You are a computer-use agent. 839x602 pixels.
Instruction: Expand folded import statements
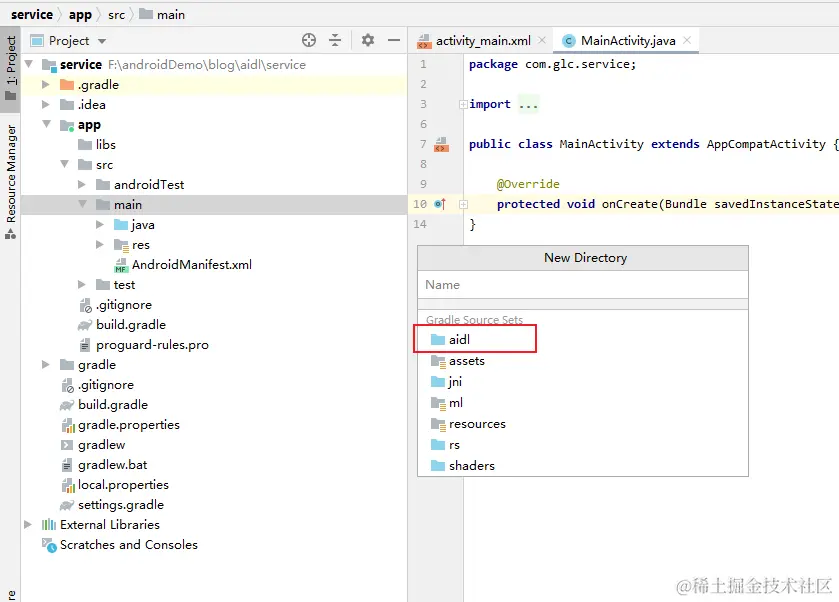tap(463, 104)
